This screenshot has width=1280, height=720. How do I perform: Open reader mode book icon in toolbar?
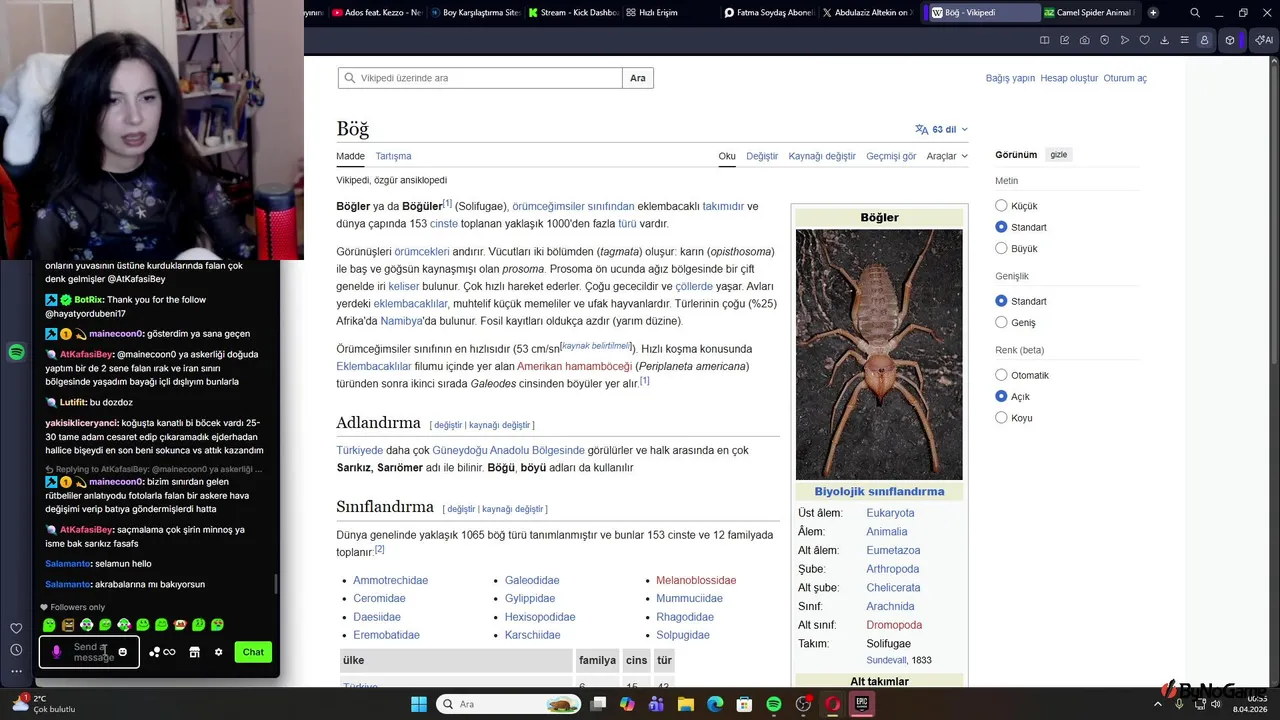[1045, 40]
